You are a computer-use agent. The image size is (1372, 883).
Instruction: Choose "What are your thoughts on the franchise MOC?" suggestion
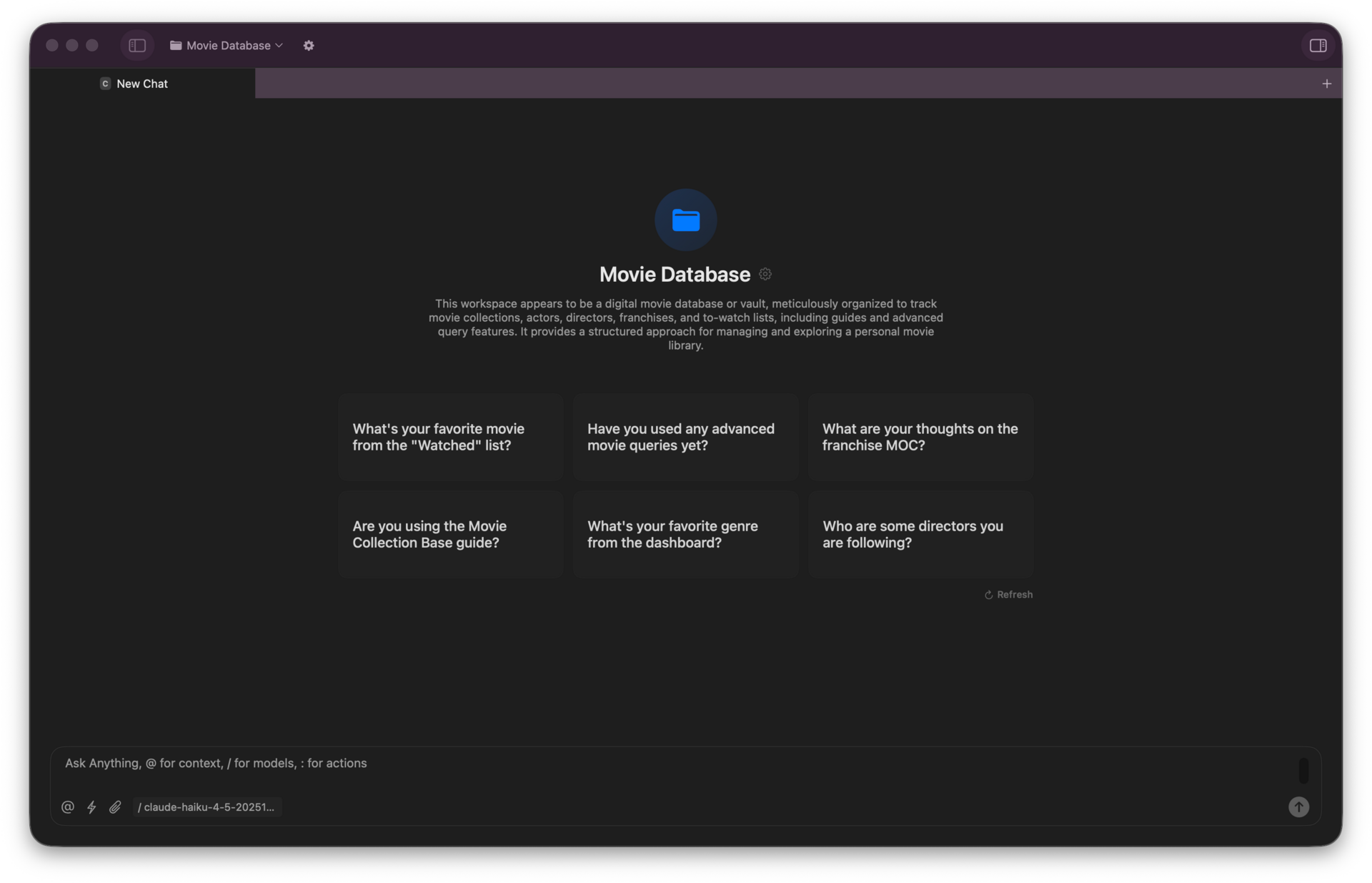coord(920,437)
